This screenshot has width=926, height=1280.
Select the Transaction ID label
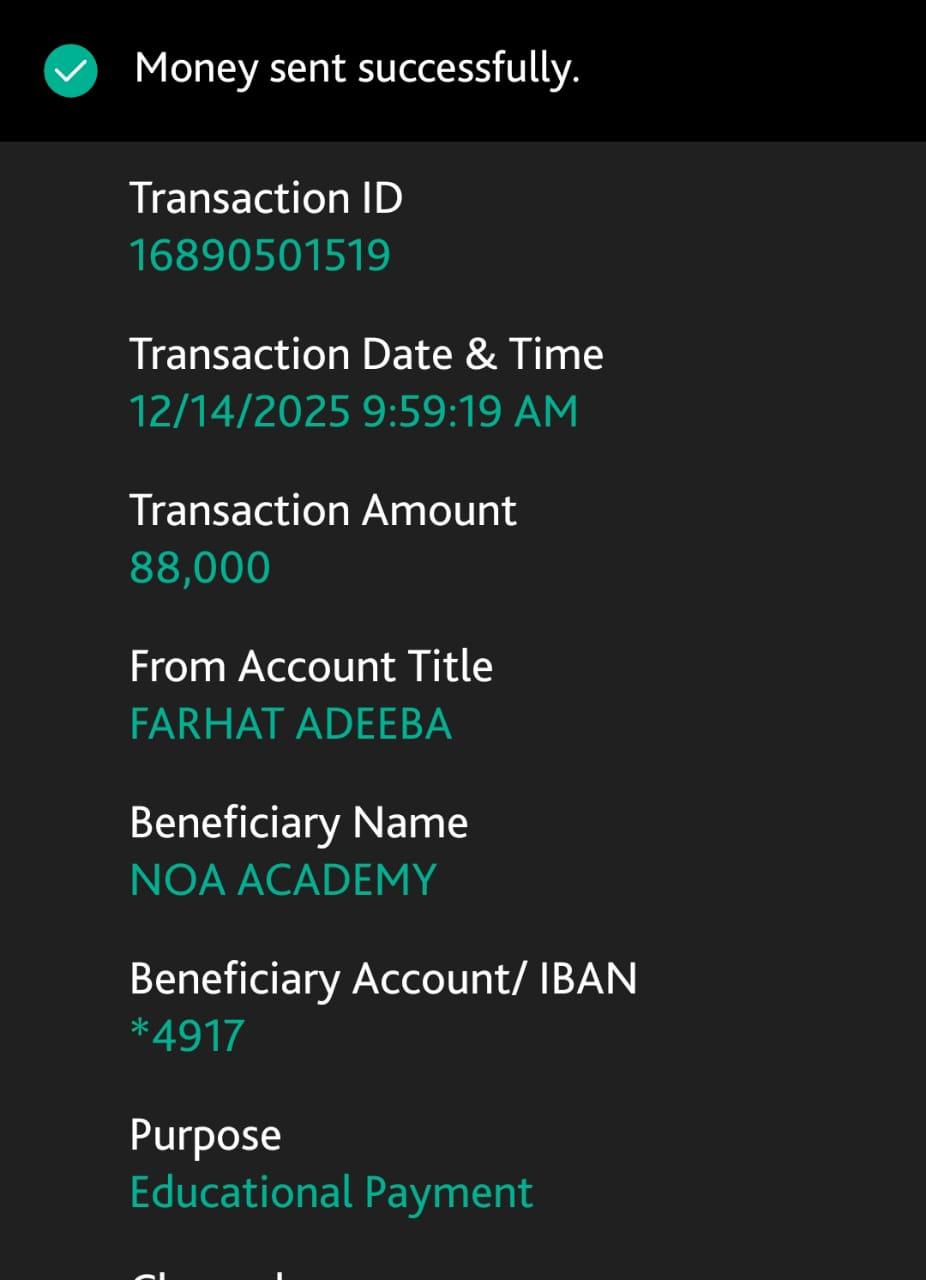pyautogui.click(x=266, y=198)
